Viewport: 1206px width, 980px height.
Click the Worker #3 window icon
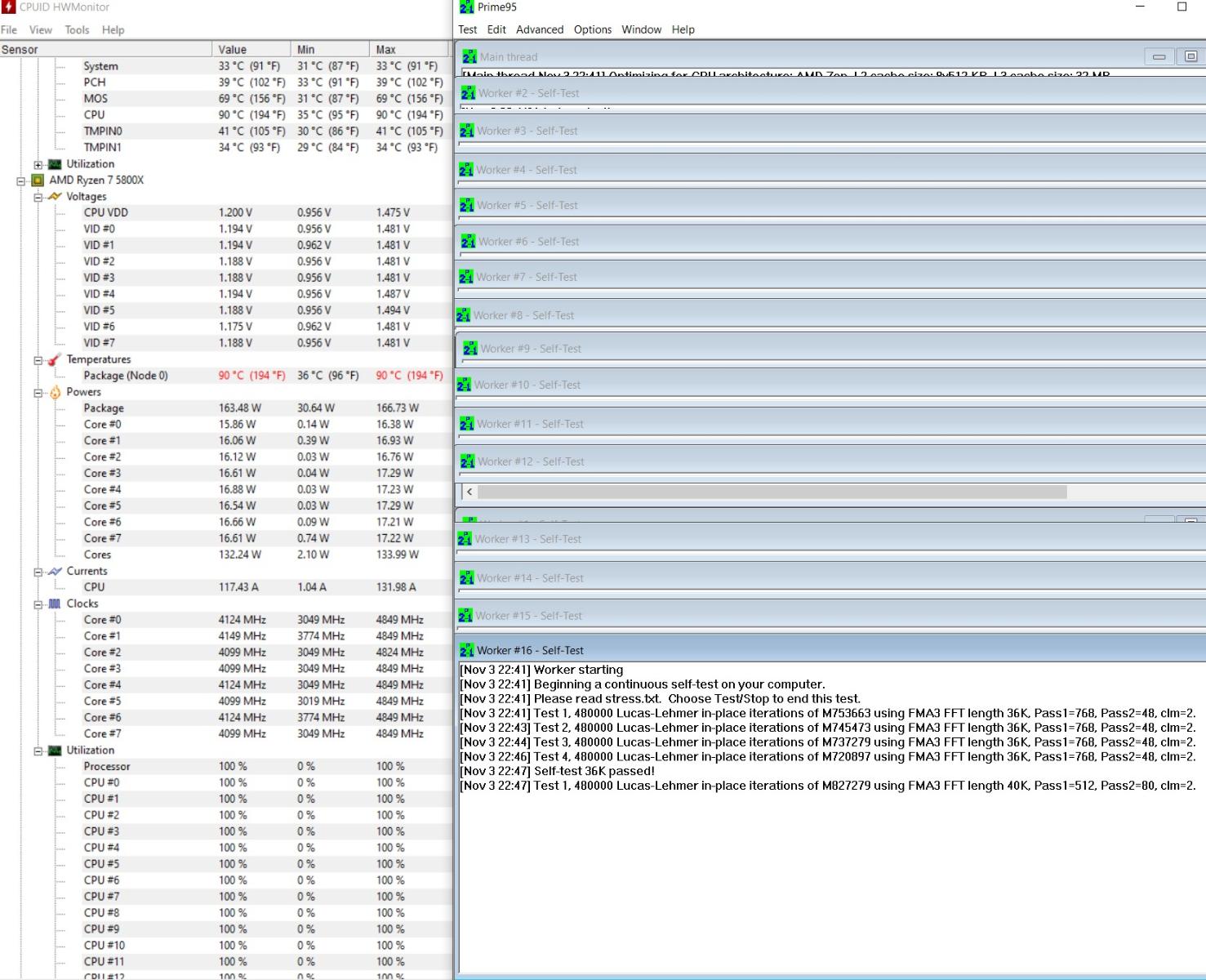tap(467, 131)
